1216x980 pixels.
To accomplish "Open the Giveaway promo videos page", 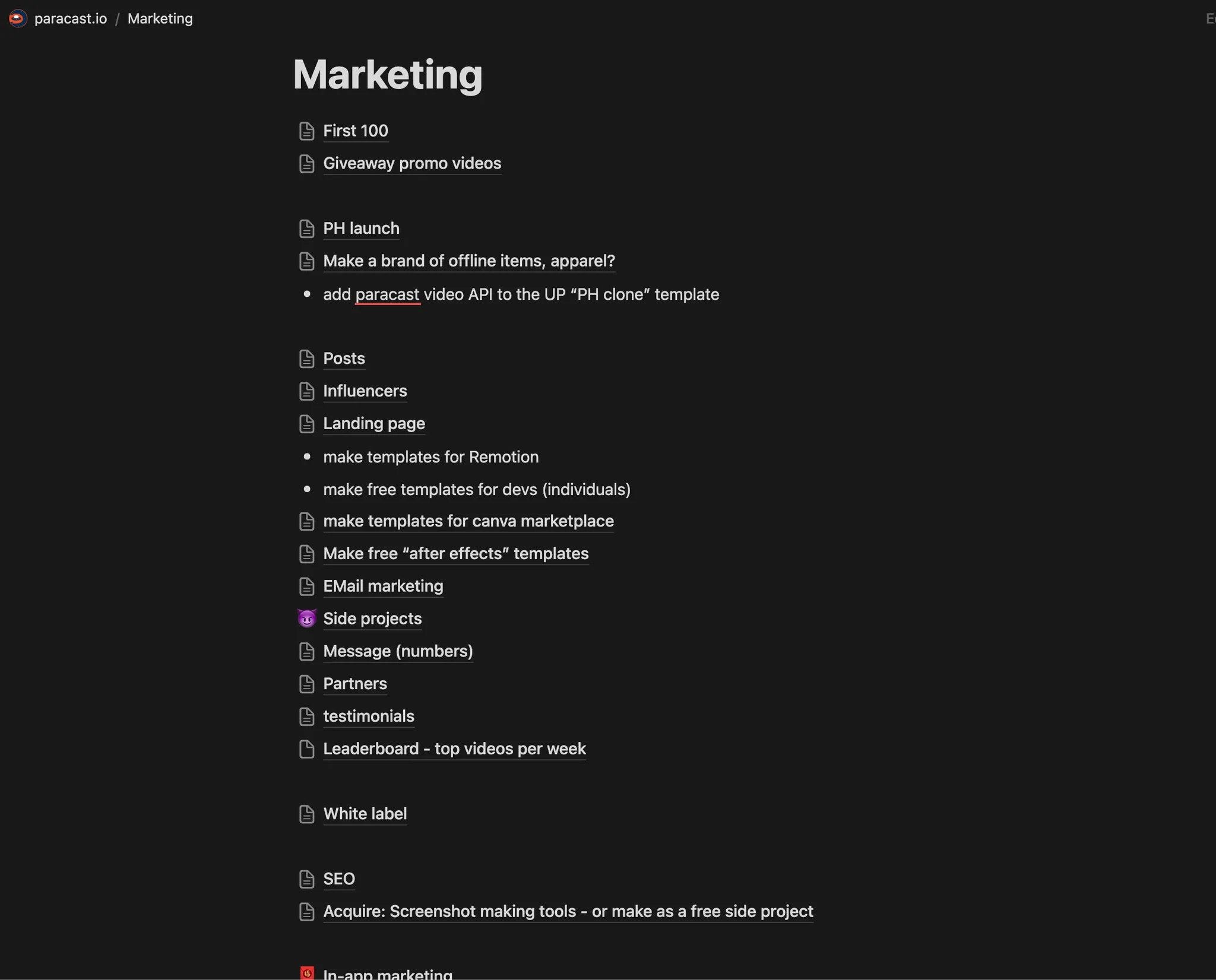I will tap(412, 163).
